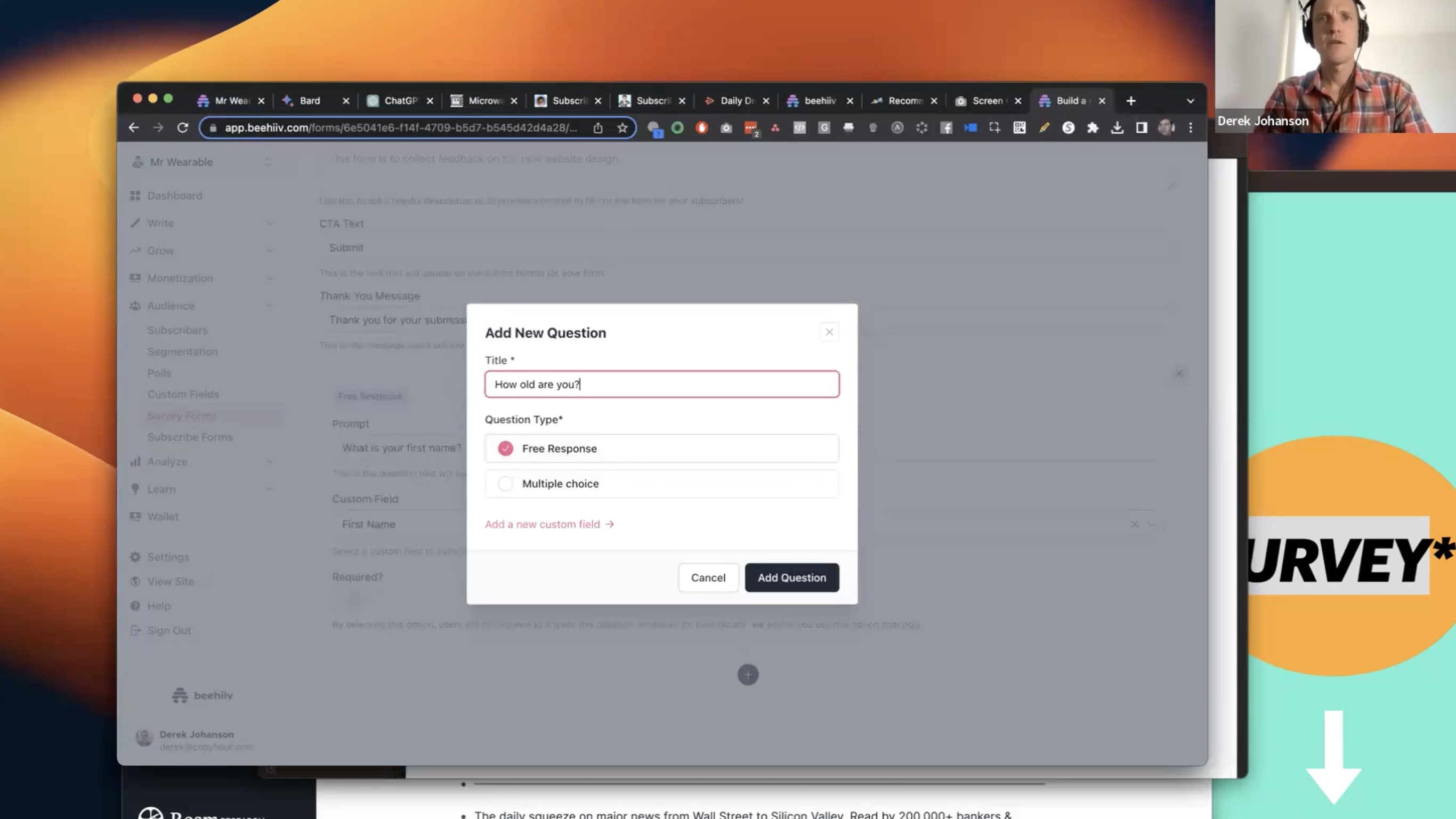Switch to the Bard tab
The height and width of the screenshot is (819, 1456).
(309, 101)
